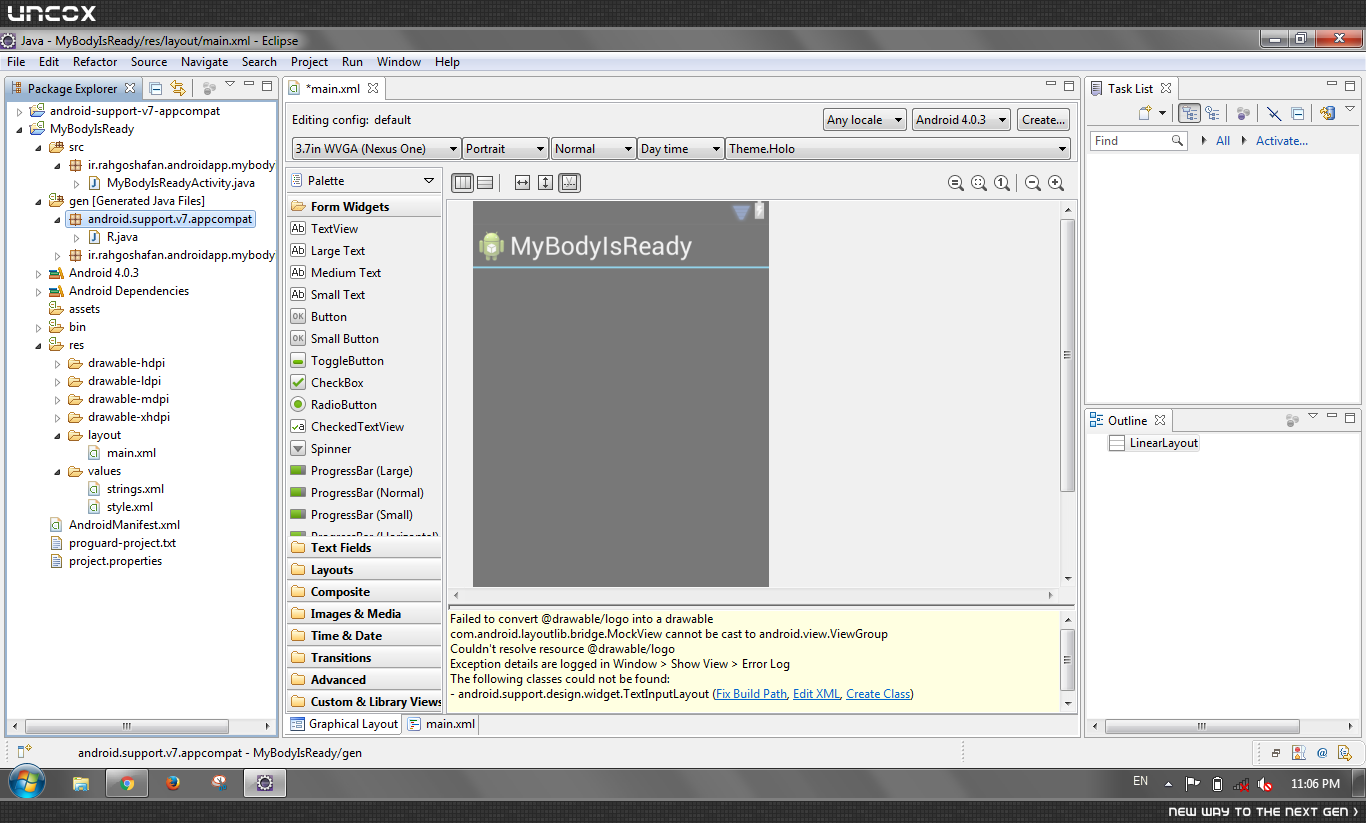Reset canvas zoom to 100%
1366x823 pixels.
point(1002,183)
